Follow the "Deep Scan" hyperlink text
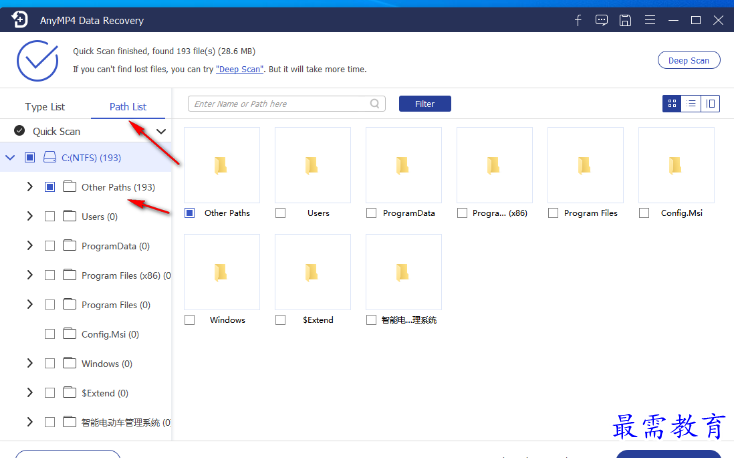Viewport: 734px width, 458px height. 239,69
